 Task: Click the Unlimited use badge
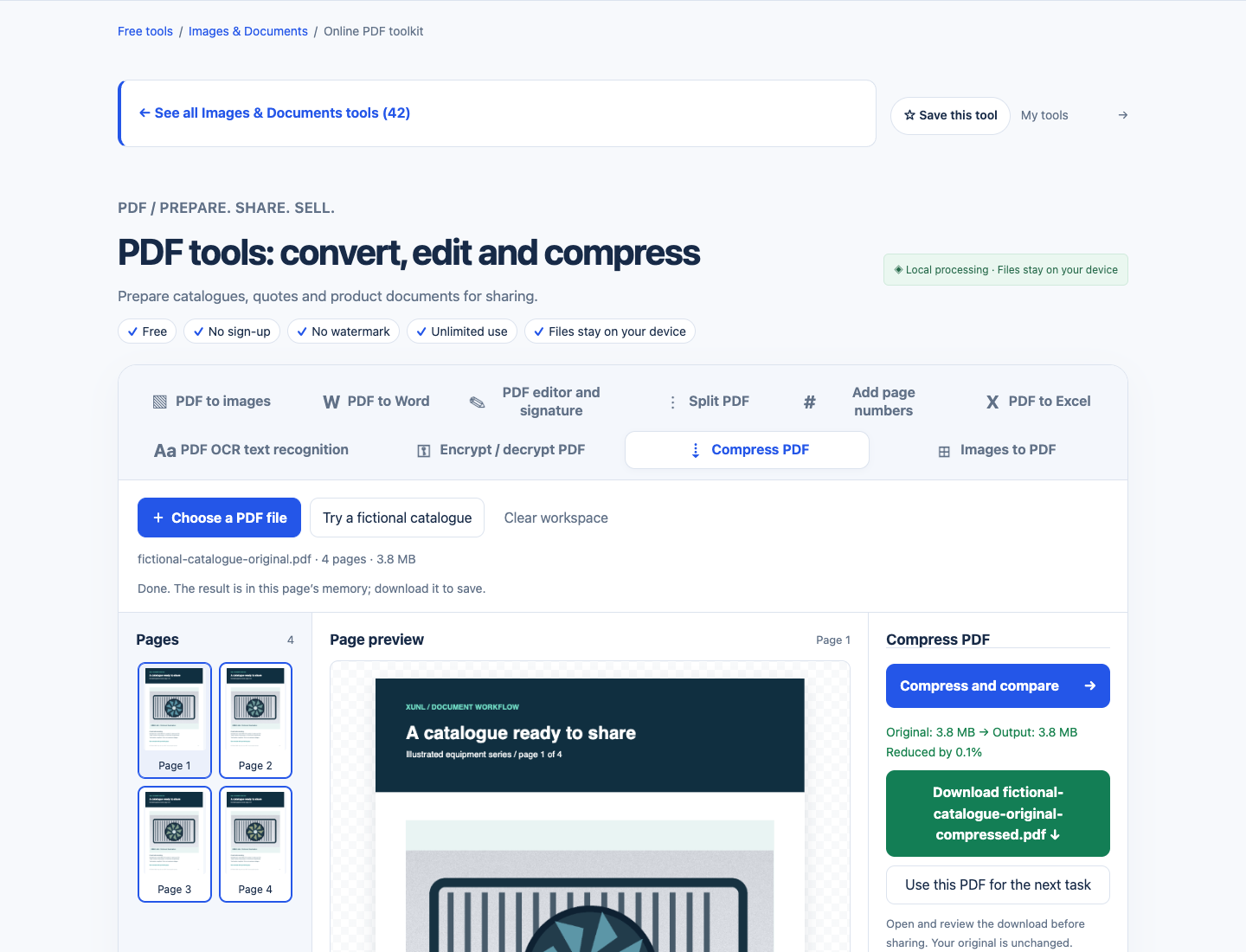[x=462, y=331]
